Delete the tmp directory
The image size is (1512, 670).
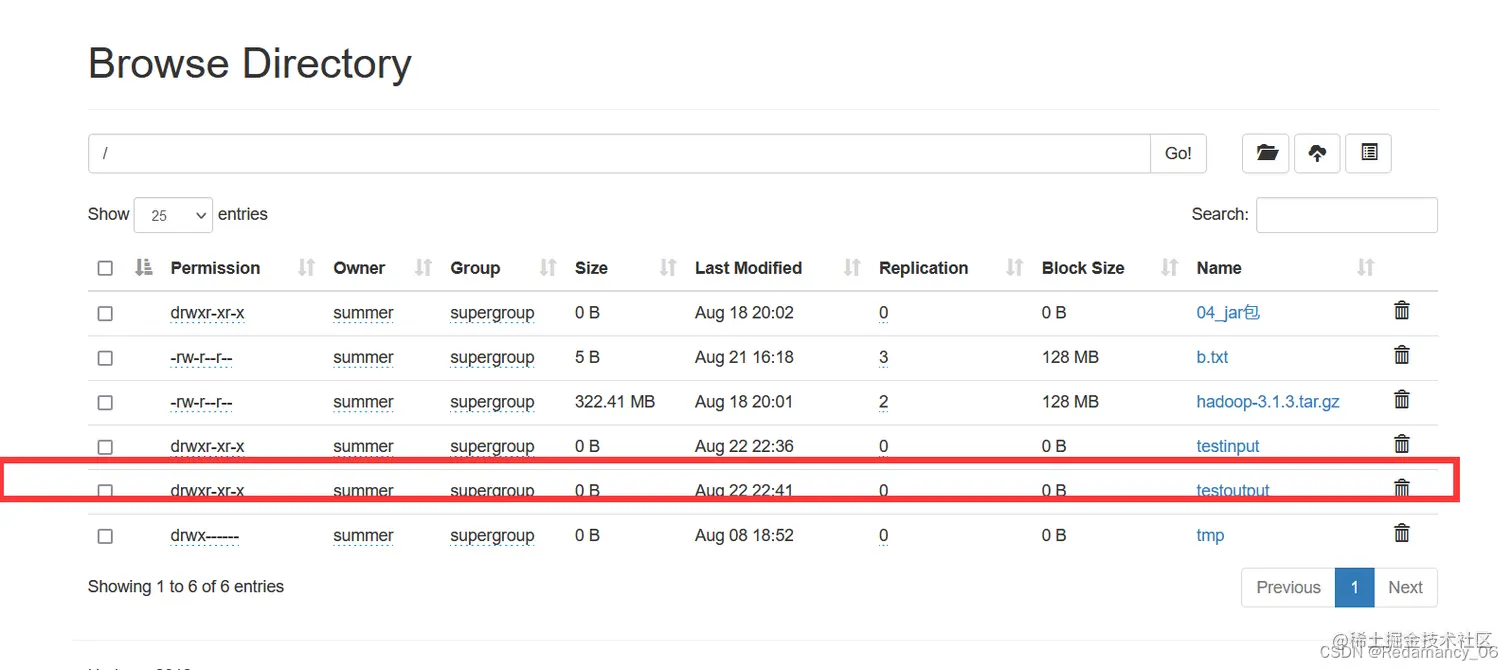click(1402, 533)
